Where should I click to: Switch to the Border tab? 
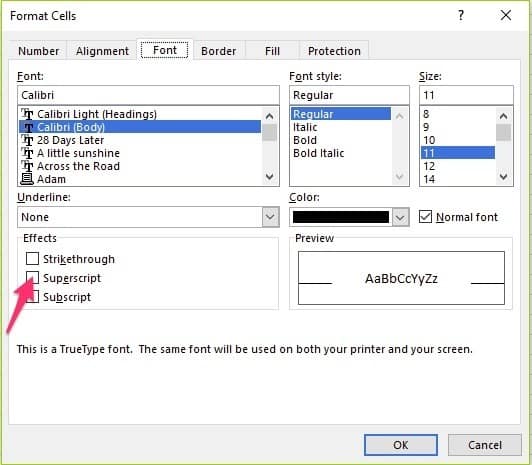click(x=218, y=51)
